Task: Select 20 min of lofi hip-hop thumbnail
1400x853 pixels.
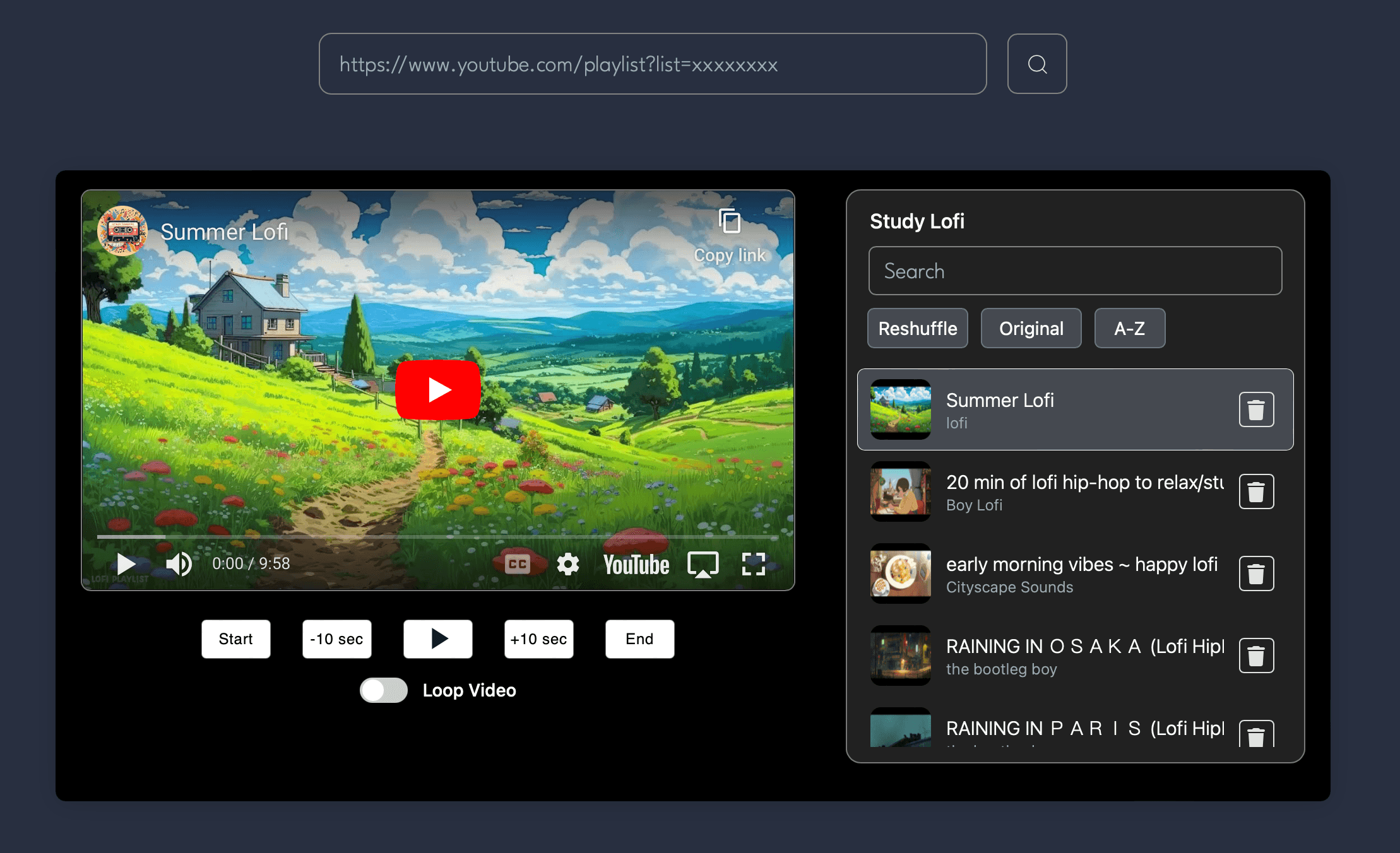Action: [901, 491]
